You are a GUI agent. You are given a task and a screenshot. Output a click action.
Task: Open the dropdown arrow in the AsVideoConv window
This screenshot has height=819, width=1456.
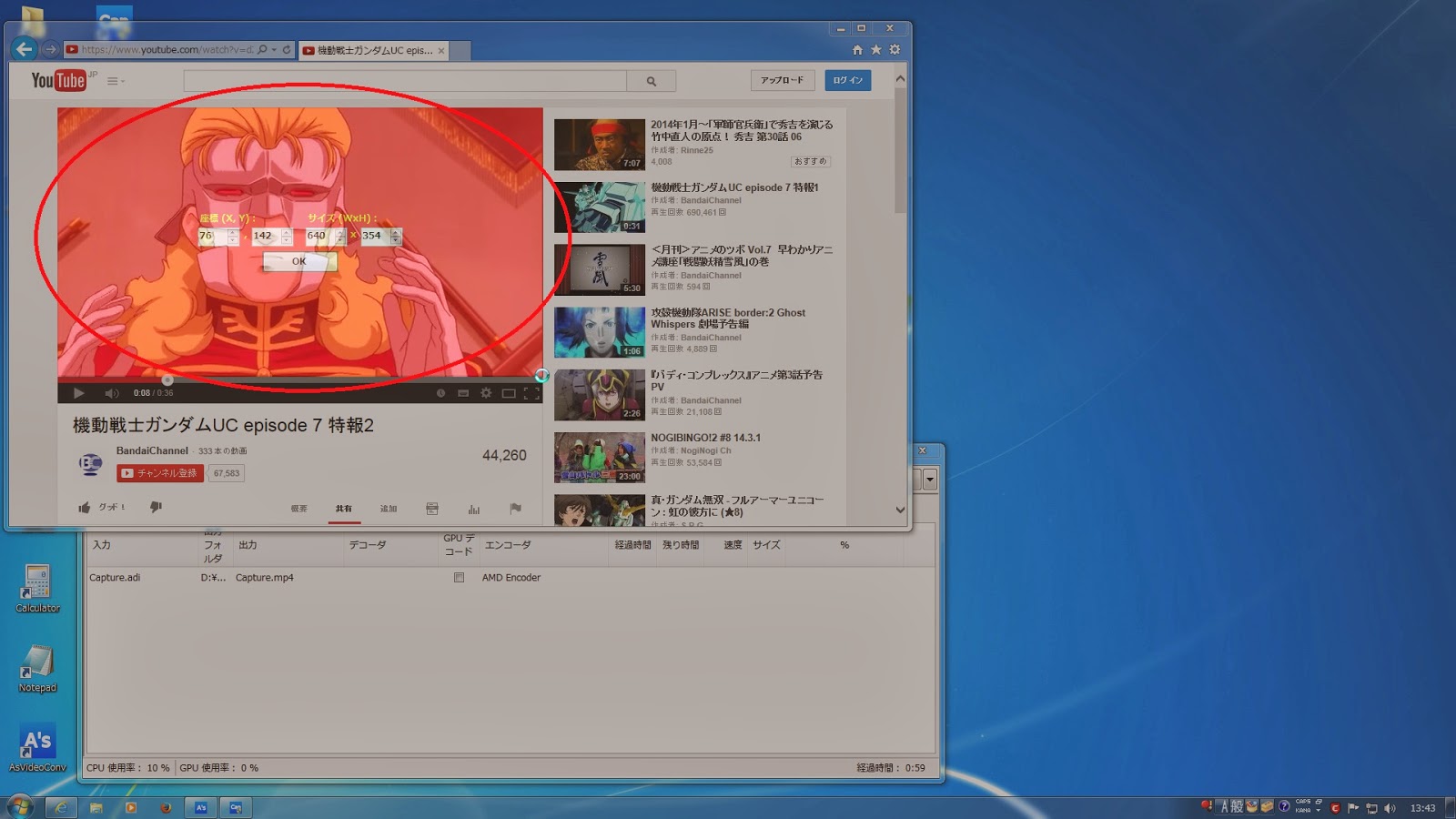[929, 480]
